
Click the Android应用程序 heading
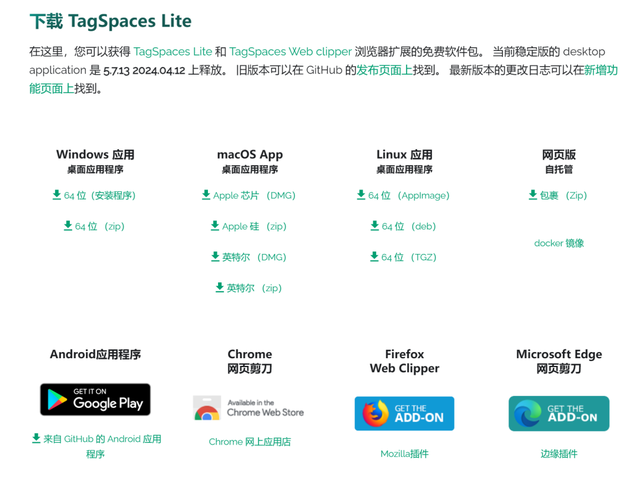[x=95, y=354]
